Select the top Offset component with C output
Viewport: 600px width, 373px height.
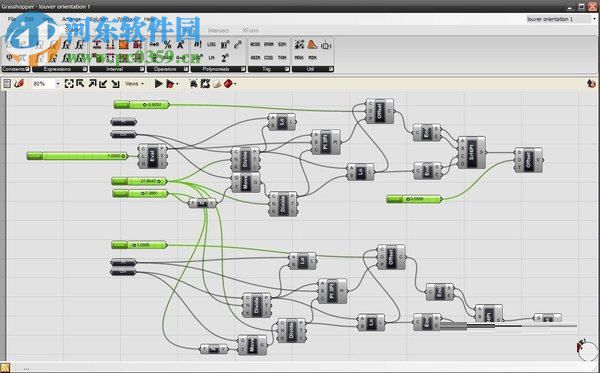[x=380, y=111]
